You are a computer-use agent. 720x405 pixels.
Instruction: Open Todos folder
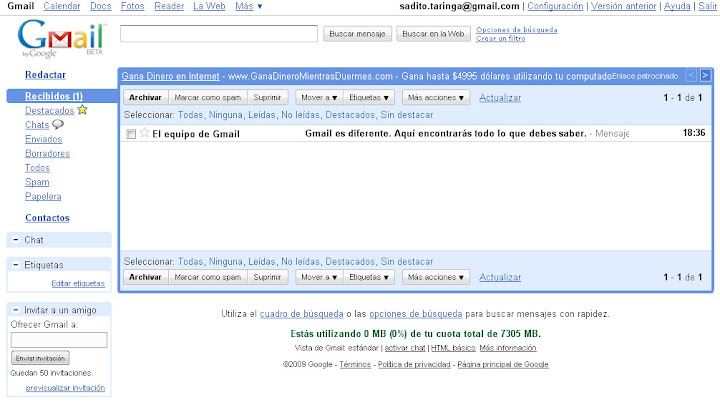tap(37, 167)
